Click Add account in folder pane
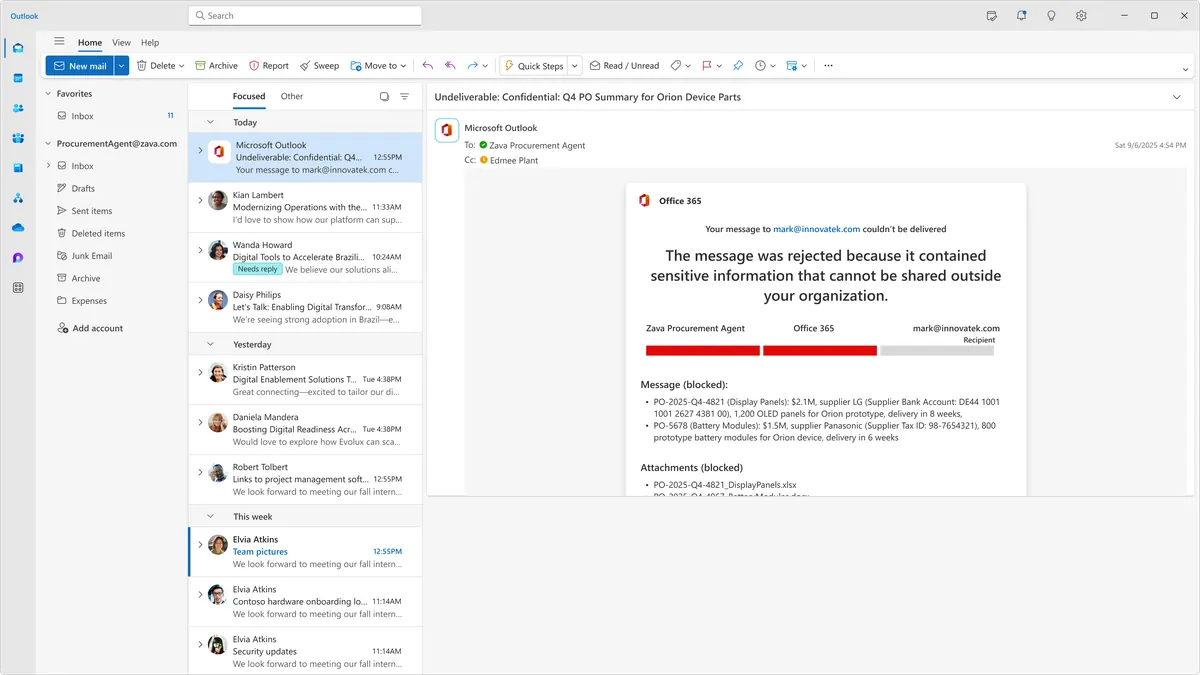 coord(90,328)
